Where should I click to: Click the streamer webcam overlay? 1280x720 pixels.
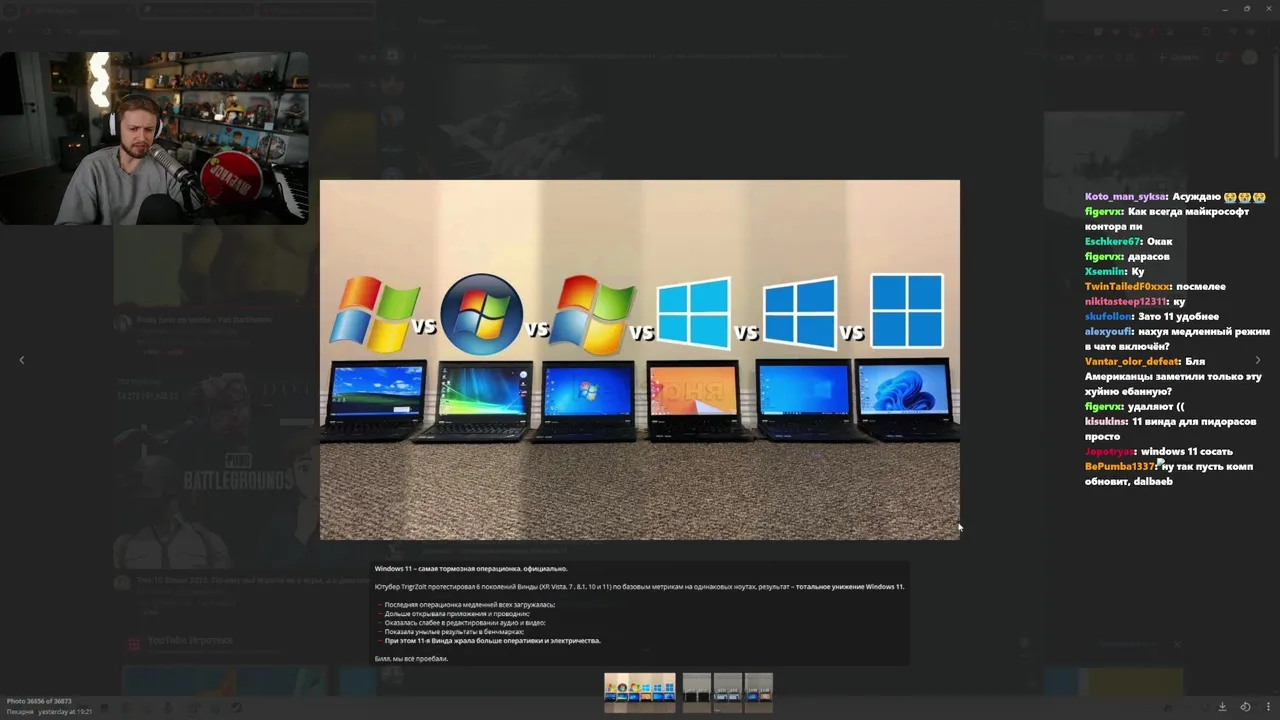click(154, 138)
